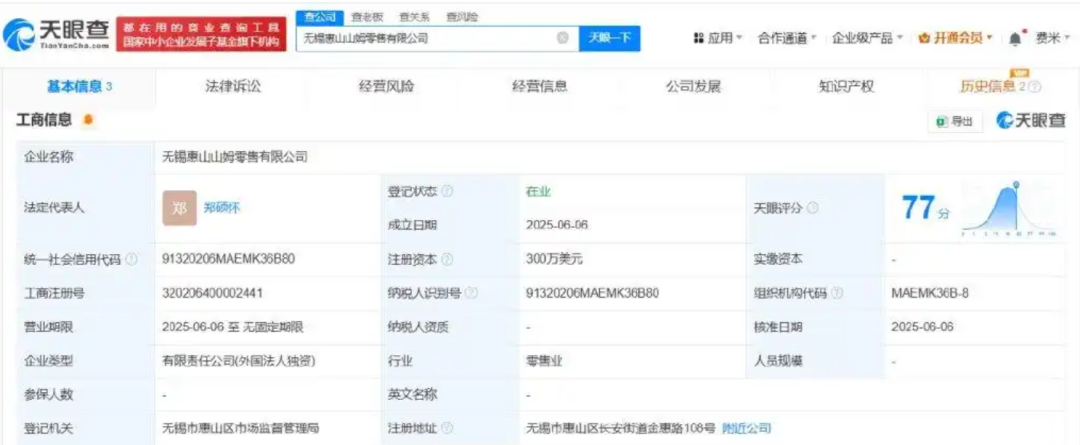Click help icon next to 登记状态
This screenshot has height=445, width=1080.
point(447,192)
